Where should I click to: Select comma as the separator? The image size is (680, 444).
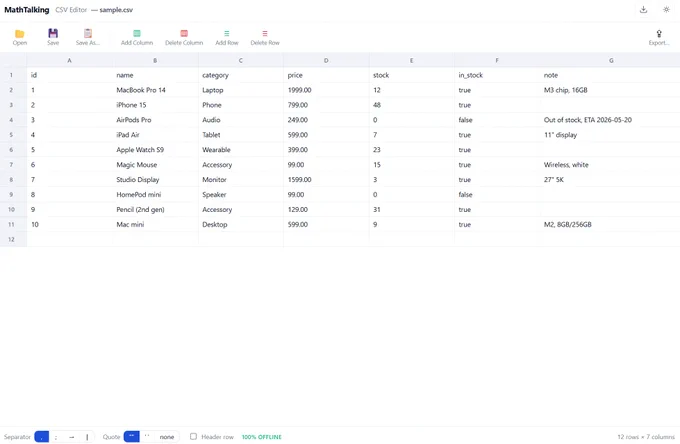click(42, 437)
